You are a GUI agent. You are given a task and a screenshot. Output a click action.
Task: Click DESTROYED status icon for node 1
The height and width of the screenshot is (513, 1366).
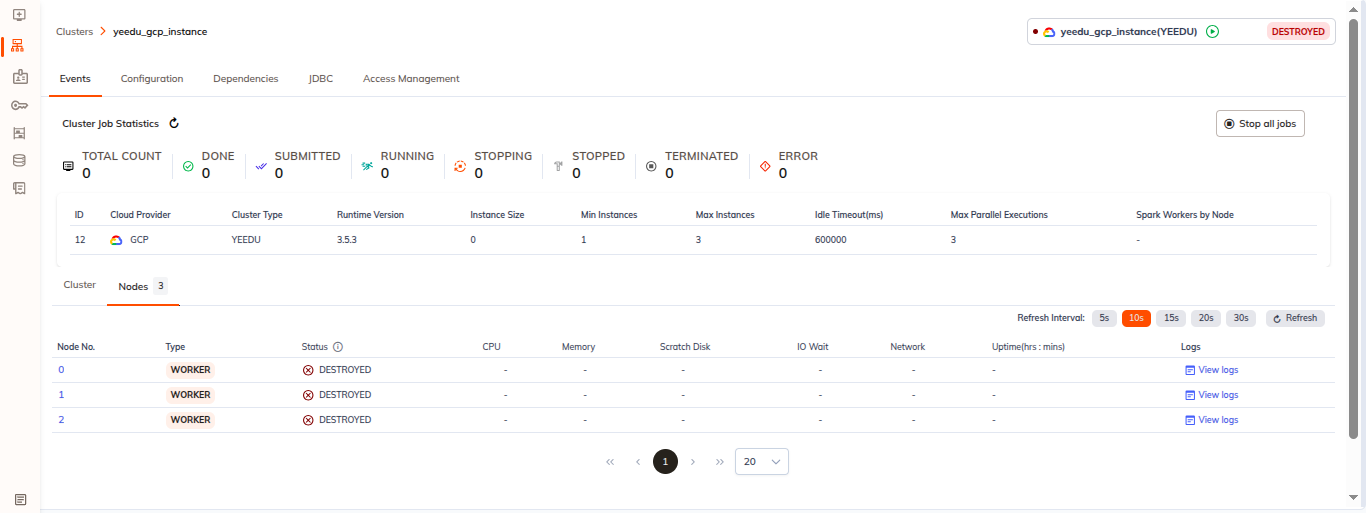308,395
